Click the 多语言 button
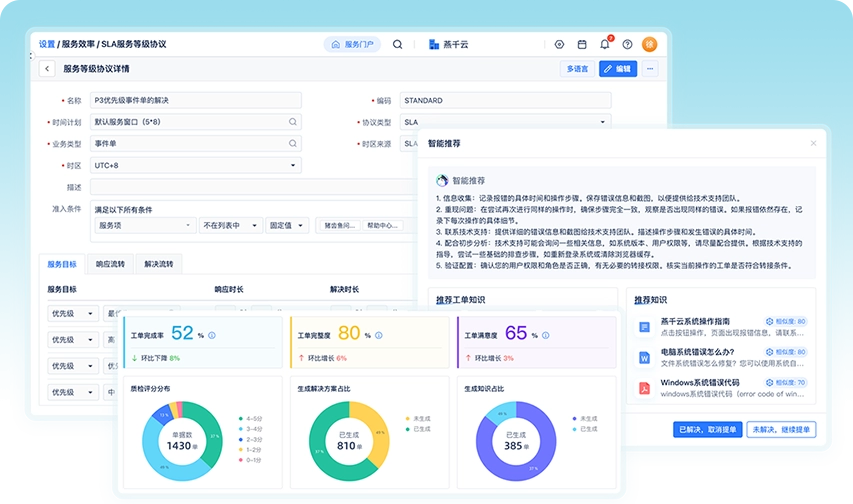The width and height of the screenshot is (853, 504). [x=577, y=69]
